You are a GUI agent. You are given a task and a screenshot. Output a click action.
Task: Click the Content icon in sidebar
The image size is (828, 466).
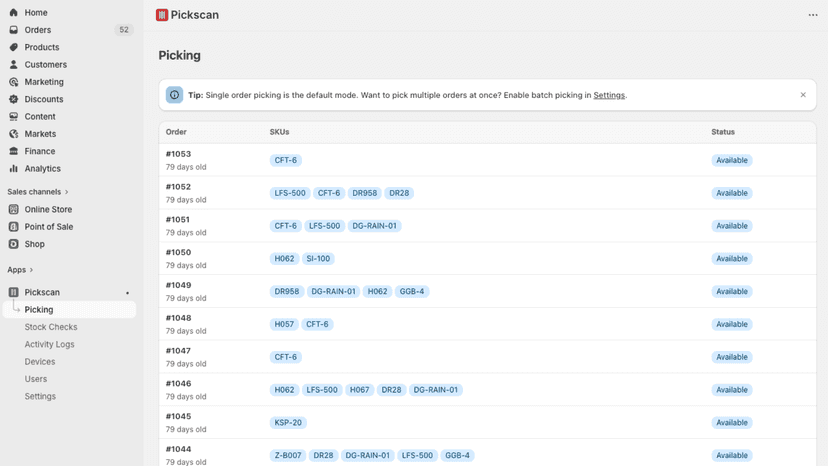[x=14, y=117]
